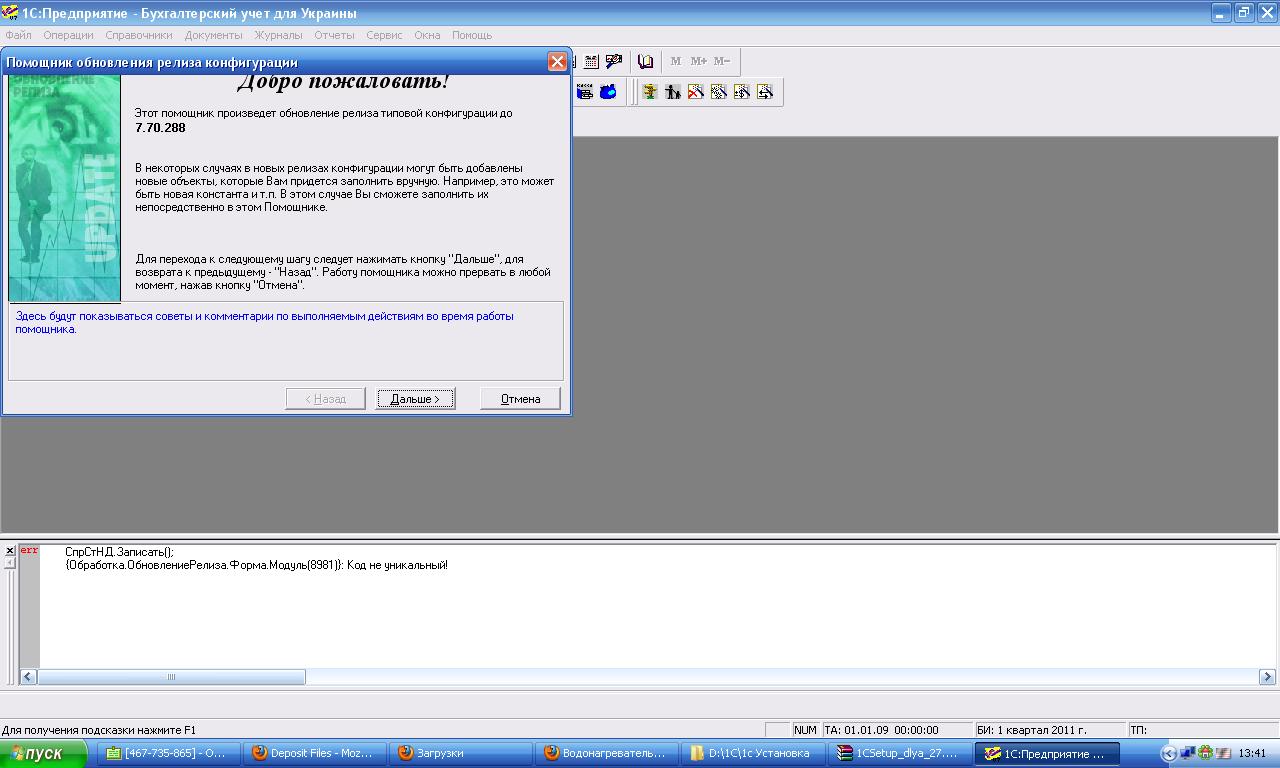The image size is (1280, 768).
Task: Open the Окна menu
Action: pos(427,35)
